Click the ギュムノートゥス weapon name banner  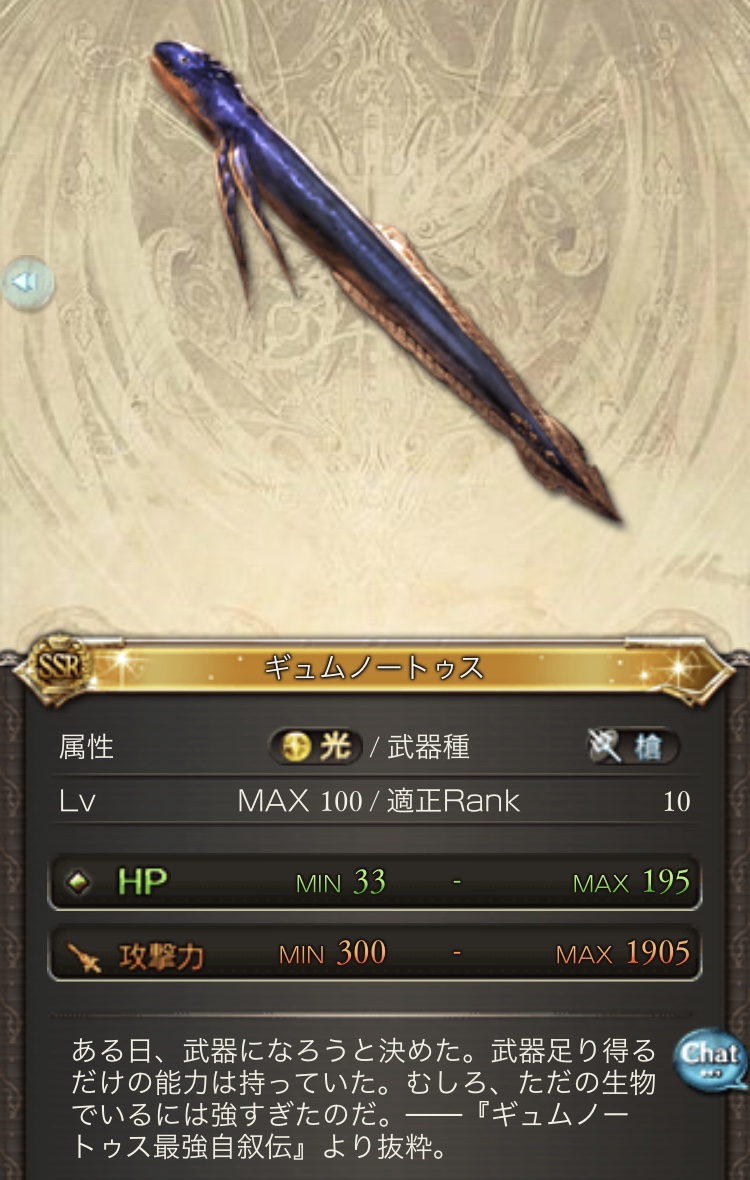tap(374, 668)
